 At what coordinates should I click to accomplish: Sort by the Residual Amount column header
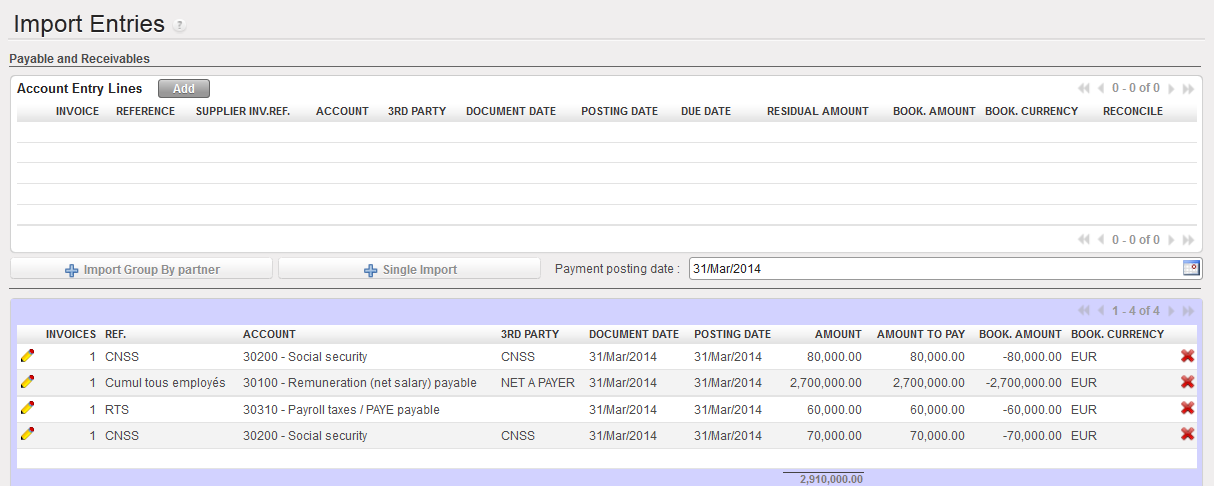click(817, 111)
